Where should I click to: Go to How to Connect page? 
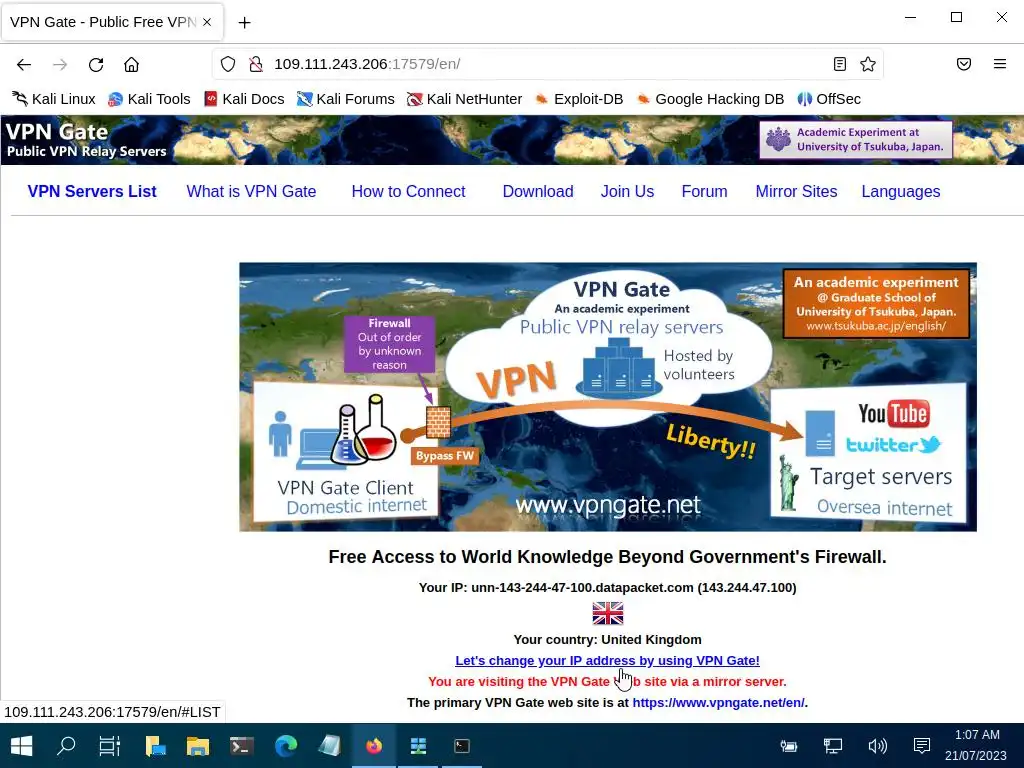[x=408, y=191]
